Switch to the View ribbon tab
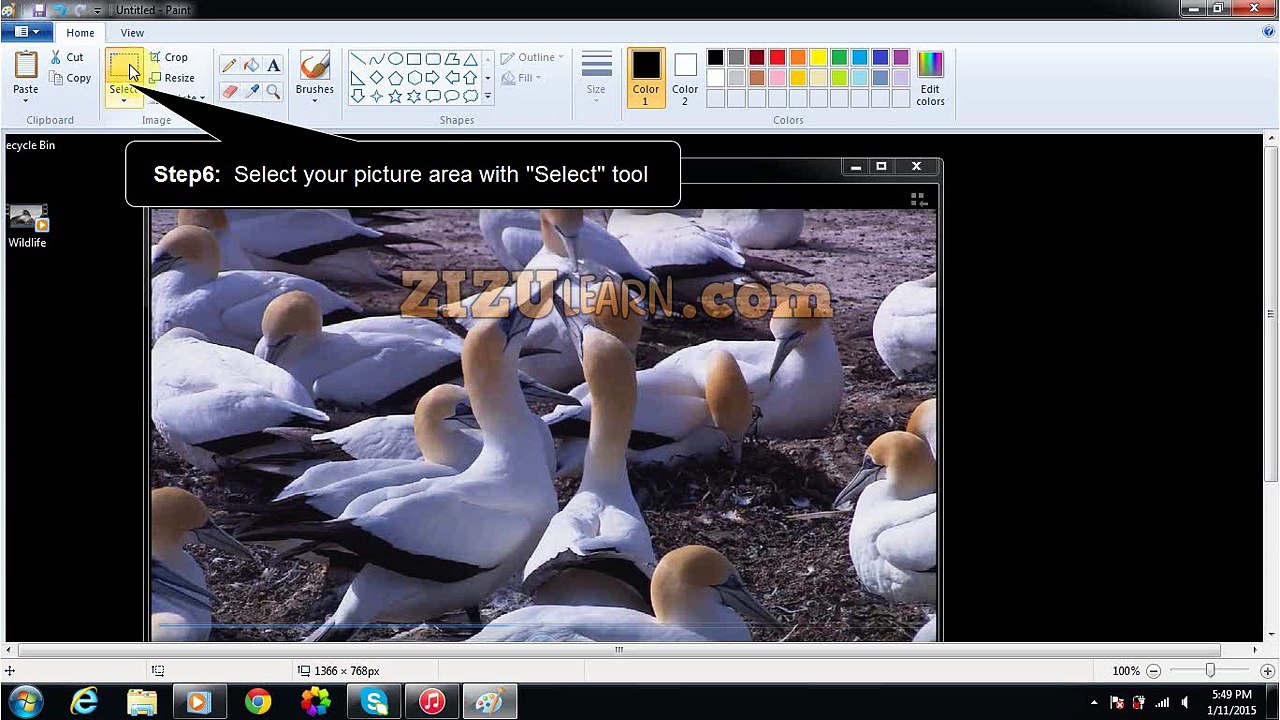Image resolution: width=1280 pixels, height=720 pixels. pyautogui.click(x=132, y=33)
